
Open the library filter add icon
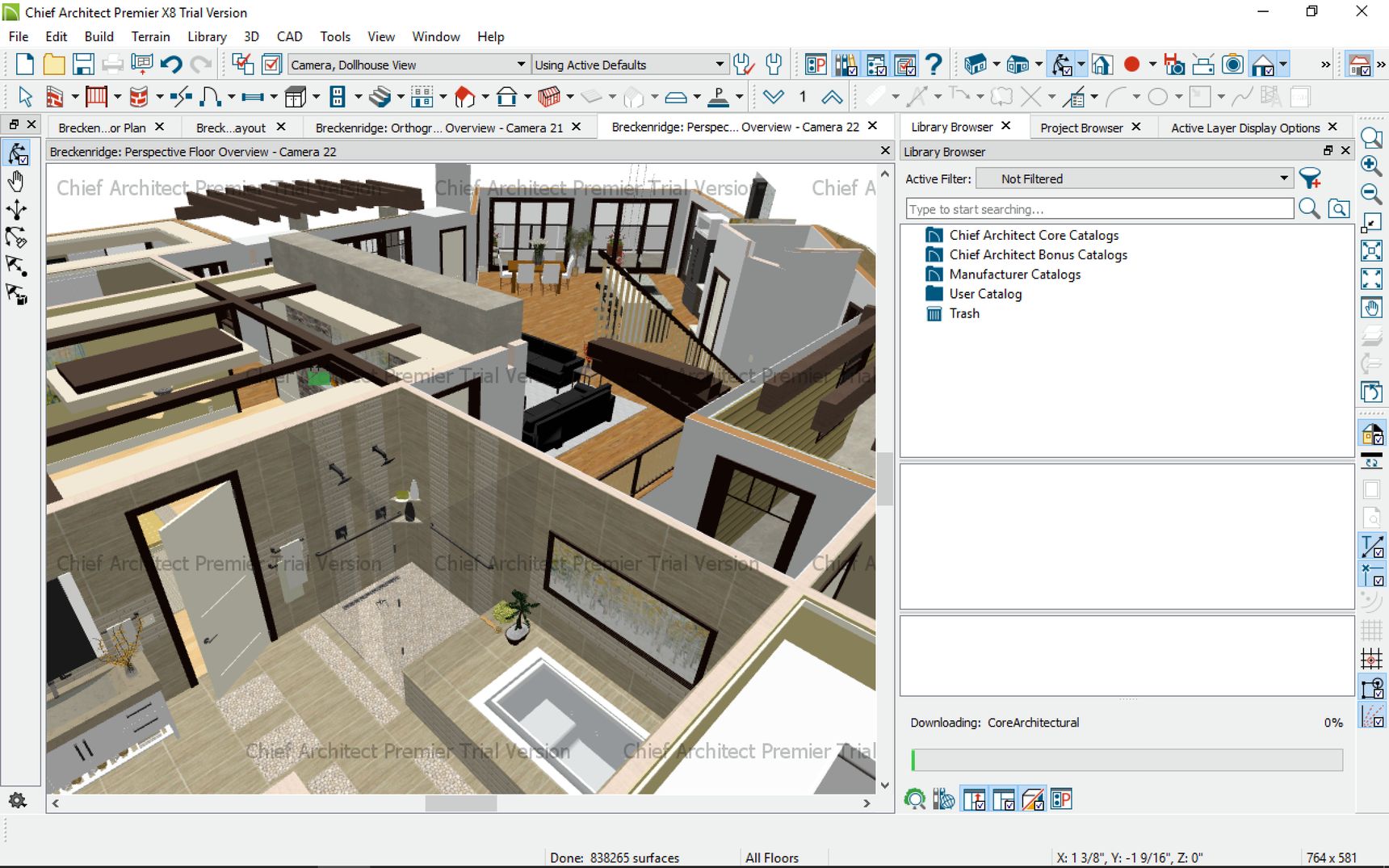pyautogui.click(x=1311, y=178)
